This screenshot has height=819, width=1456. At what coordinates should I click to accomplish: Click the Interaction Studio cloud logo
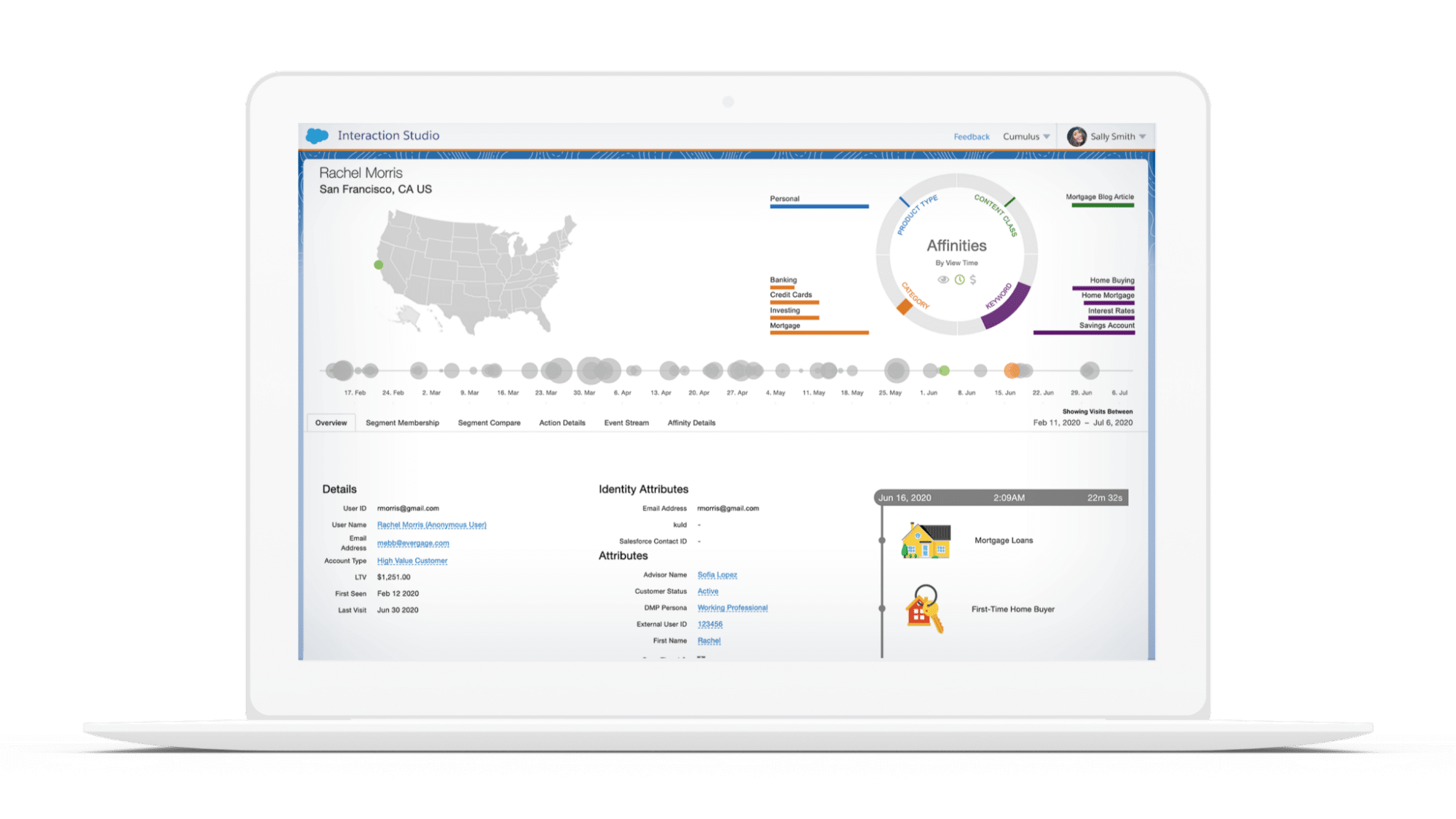(x=316, y=135)
